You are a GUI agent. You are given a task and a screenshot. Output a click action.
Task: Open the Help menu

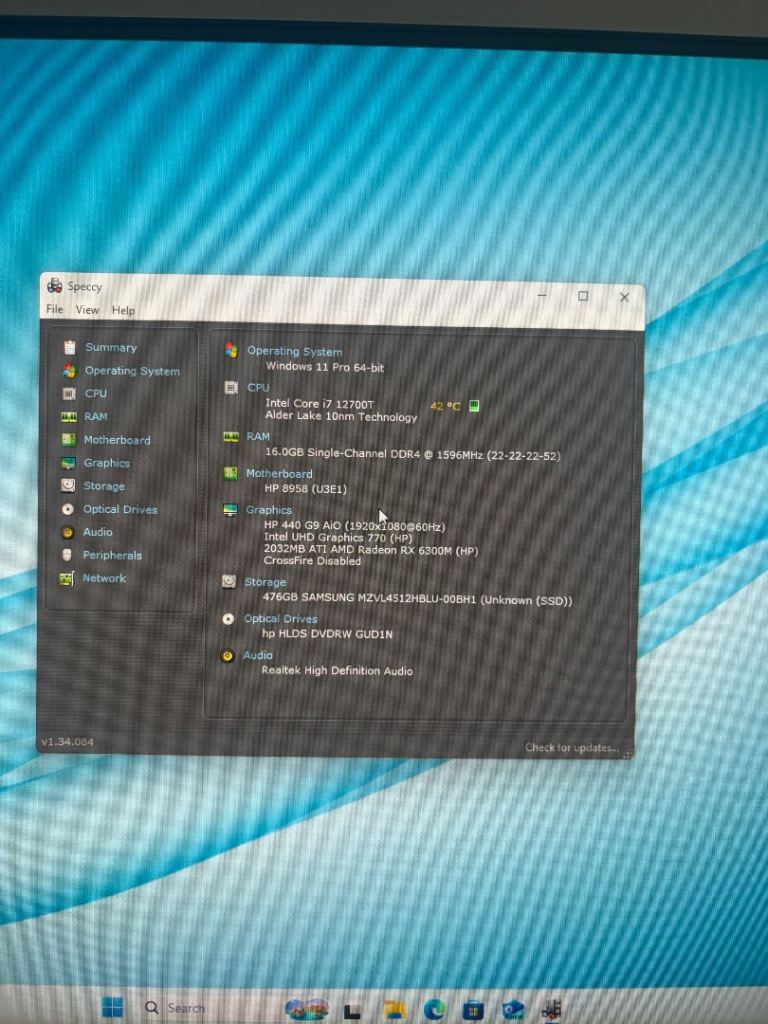coord(123,310)
